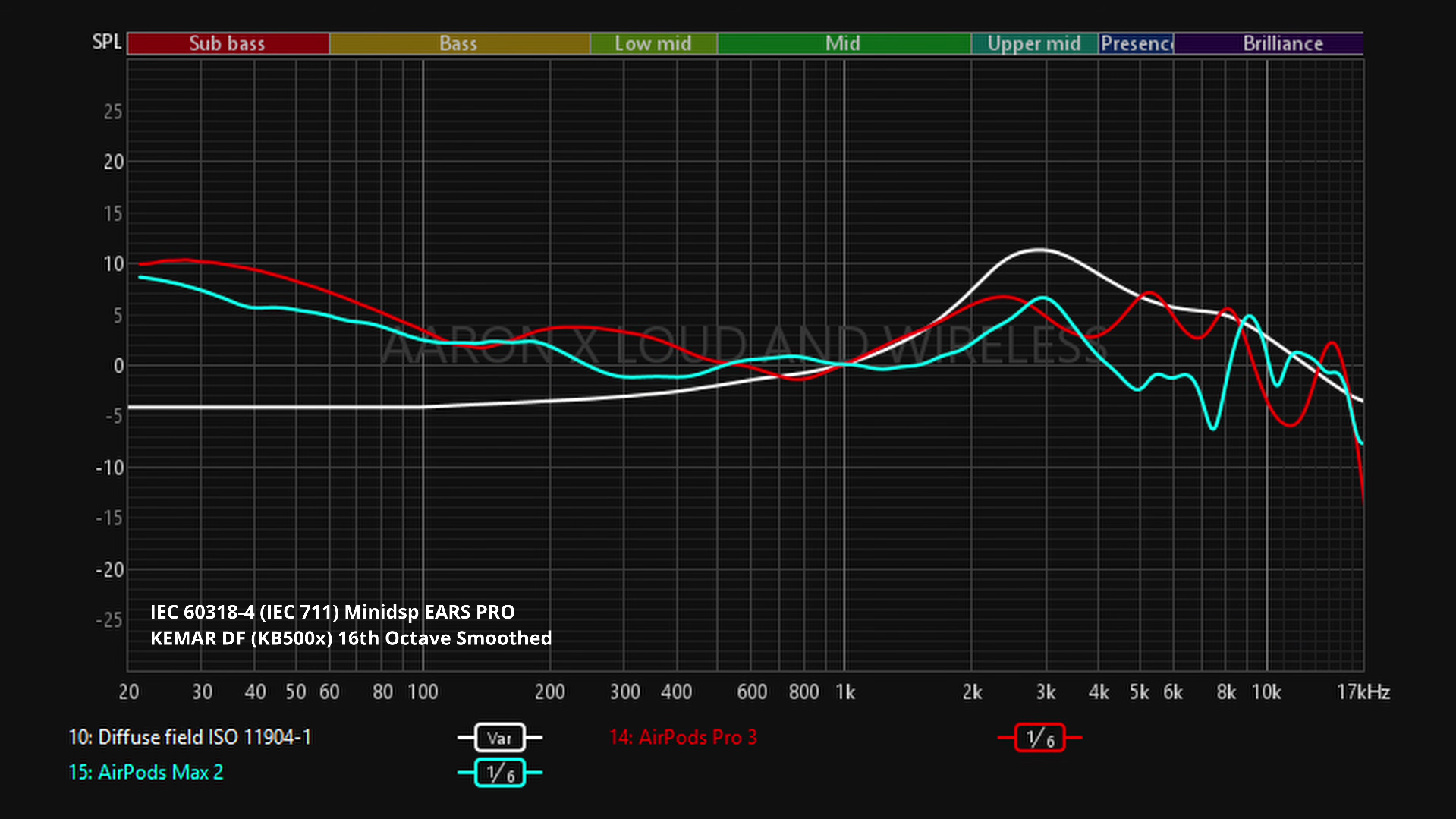Click the 1k frequency axis label
The height and width of the screenshot is (819, 1456).
[x=844, y=692]
